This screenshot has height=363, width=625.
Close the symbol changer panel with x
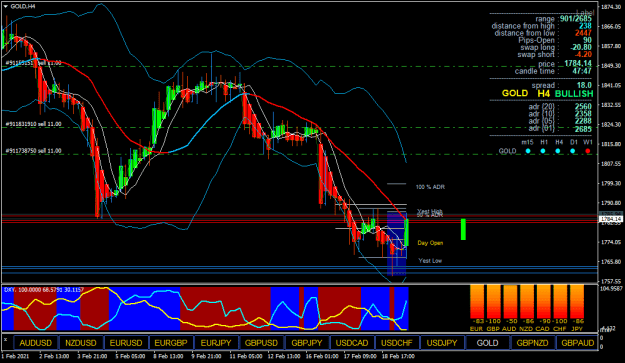6,340
